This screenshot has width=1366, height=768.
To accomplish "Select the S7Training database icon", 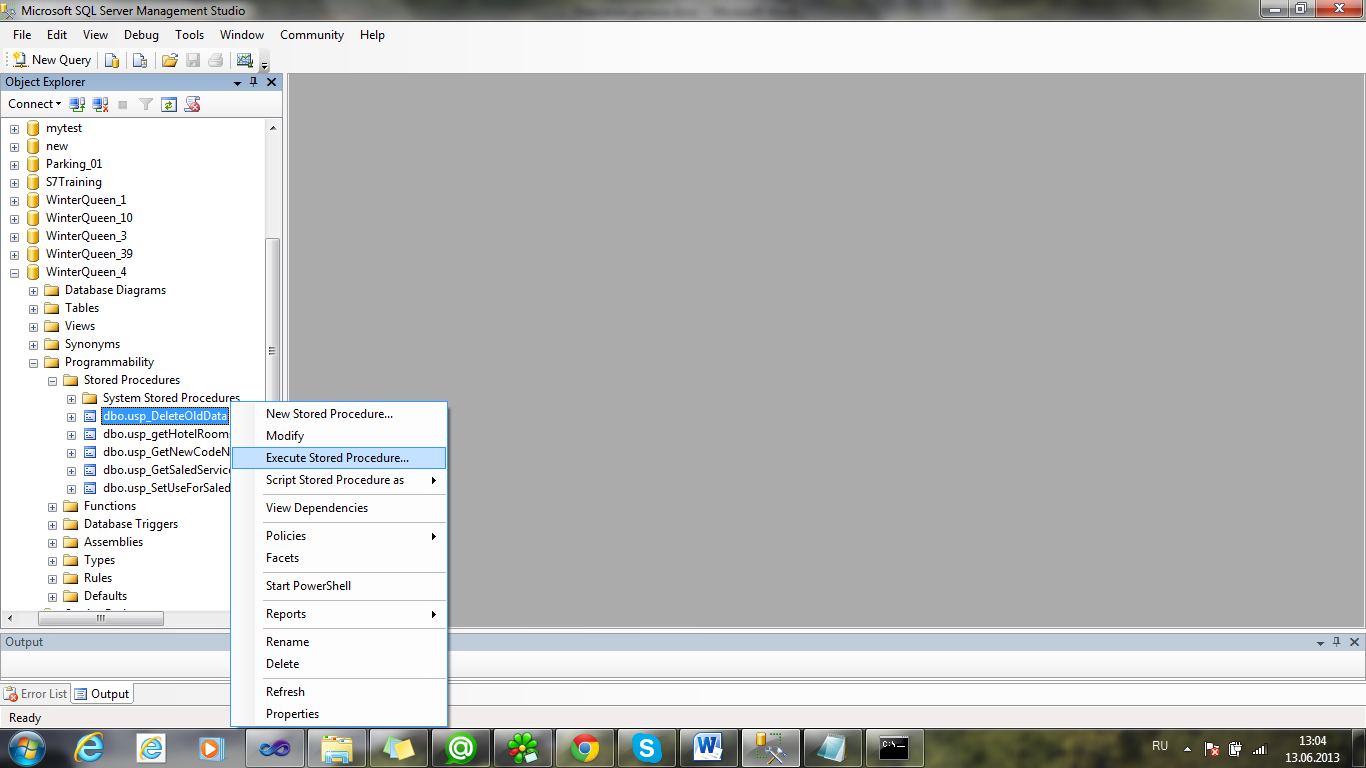I will point(33,182).
